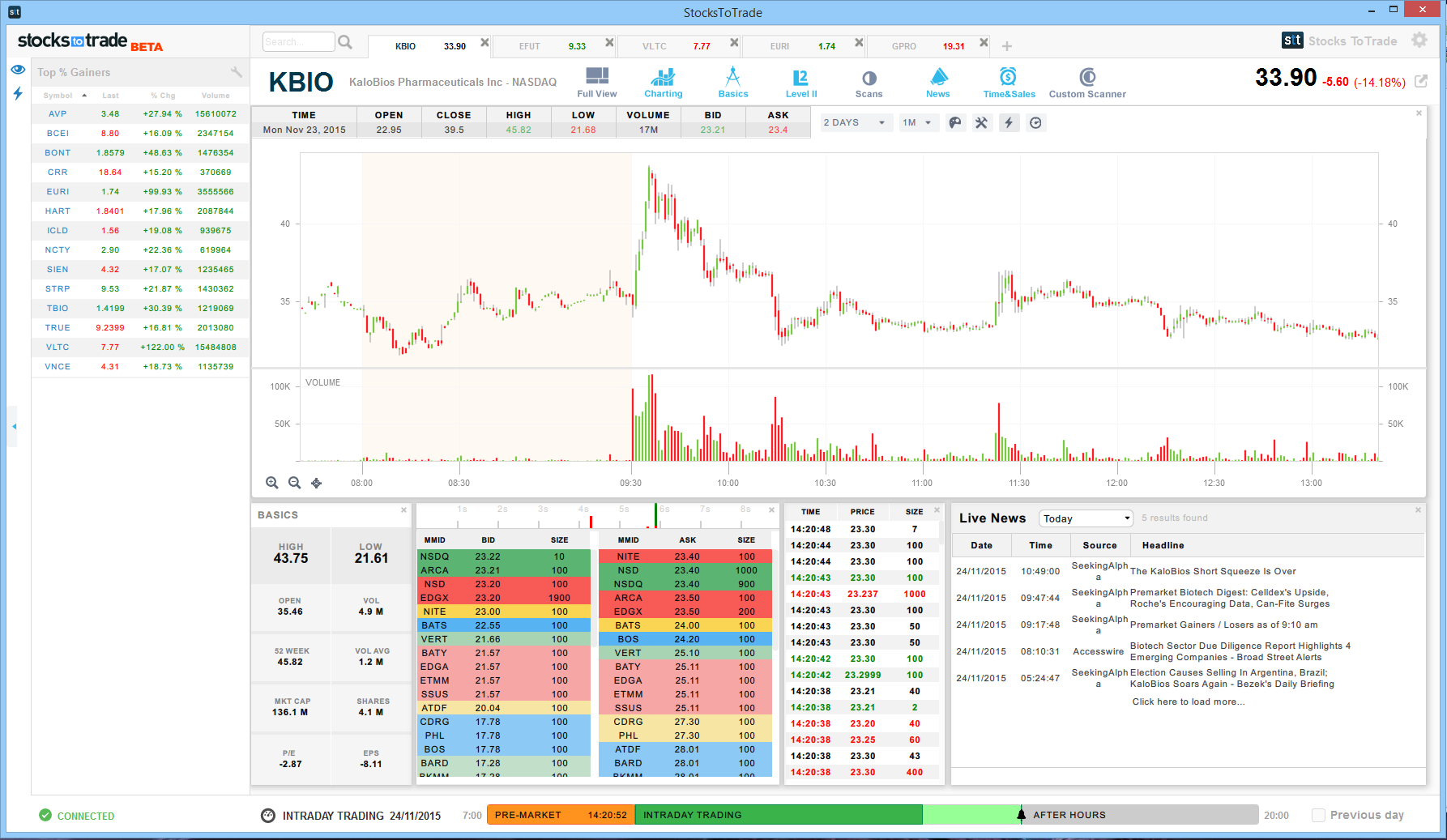The width and height of the screenshot is (1447, 840).
Task: Select the TRUE watchlist row
Action: click(140, 327)
